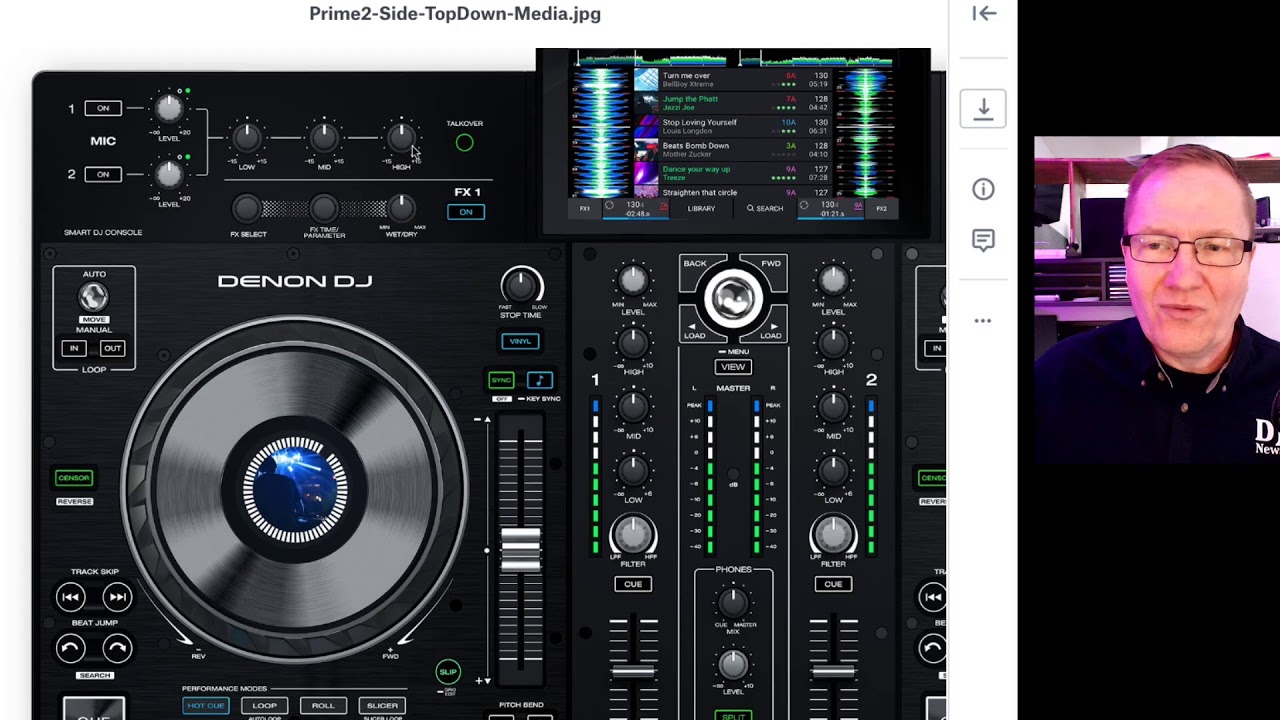
Task: Click the left deck pitch fader handle
Action: coord(520,550)
